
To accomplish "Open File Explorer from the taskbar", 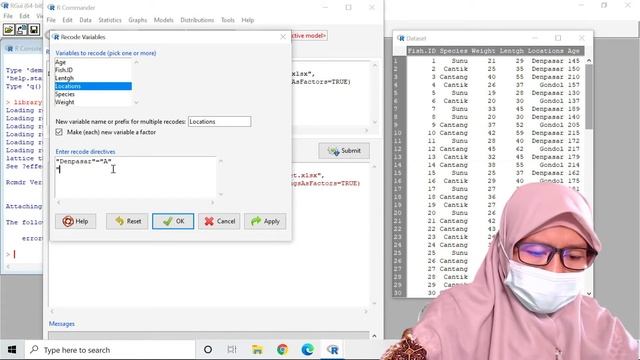I will 257,350.
